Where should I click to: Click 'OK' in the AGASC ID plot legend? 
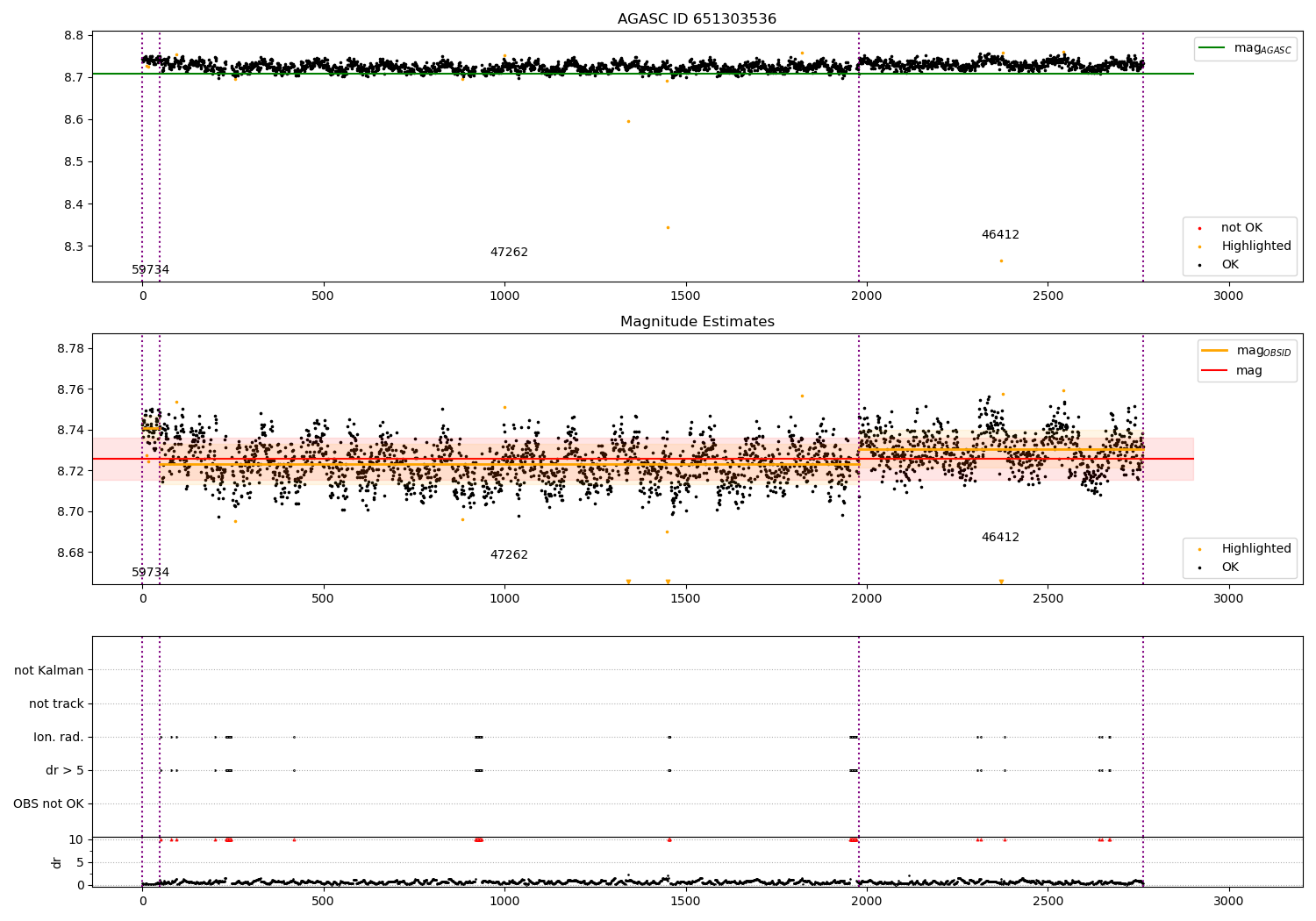click(1230, 265)
